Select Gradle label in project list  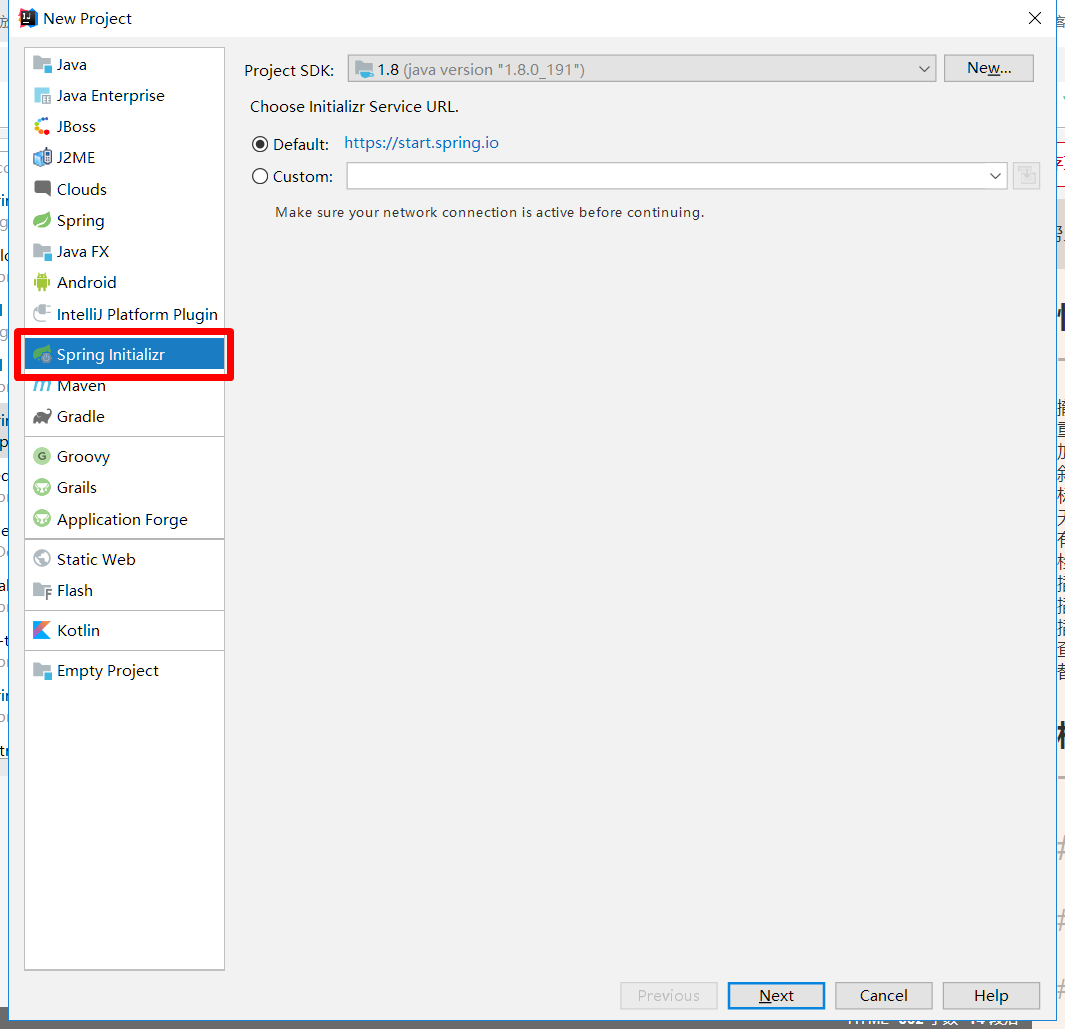81,417
